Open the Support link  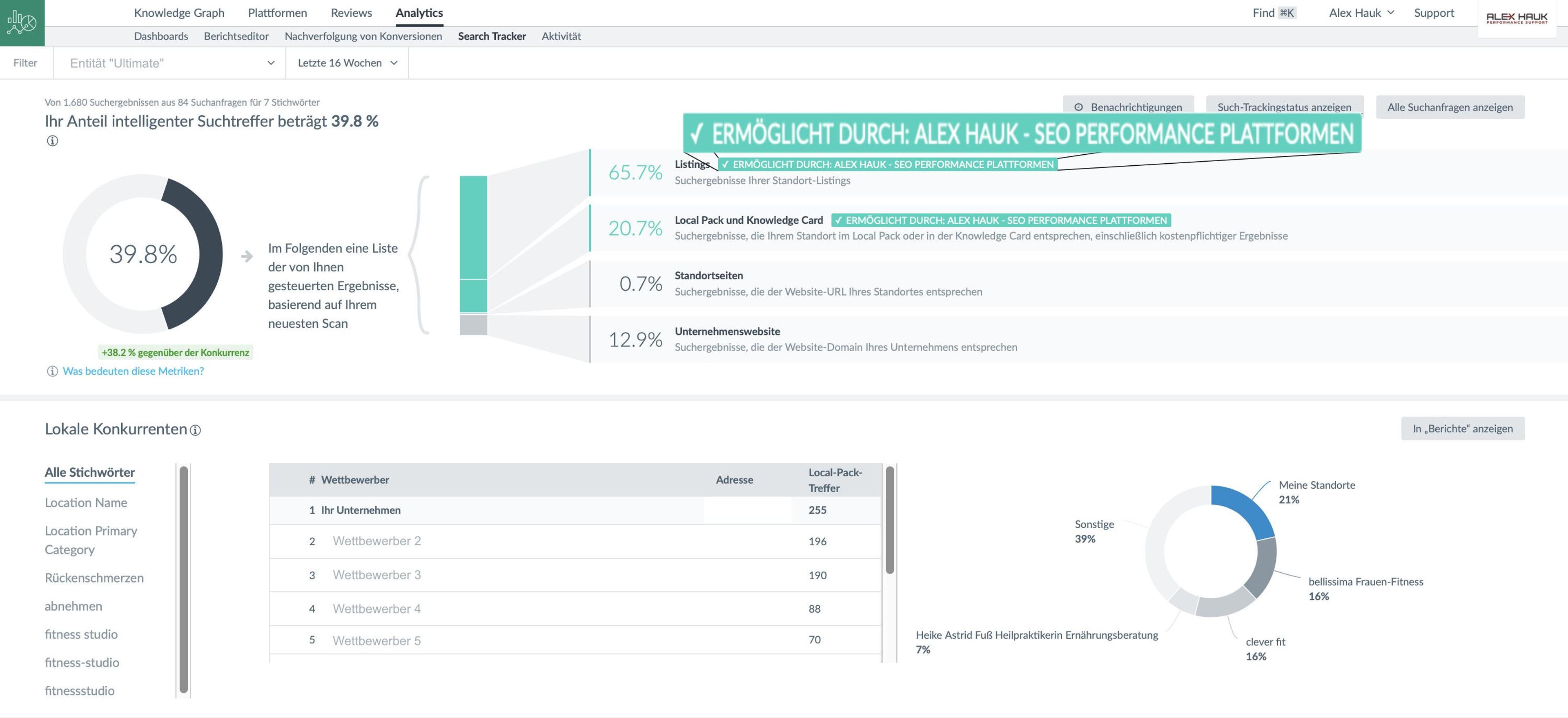(x=1434, y=13)
